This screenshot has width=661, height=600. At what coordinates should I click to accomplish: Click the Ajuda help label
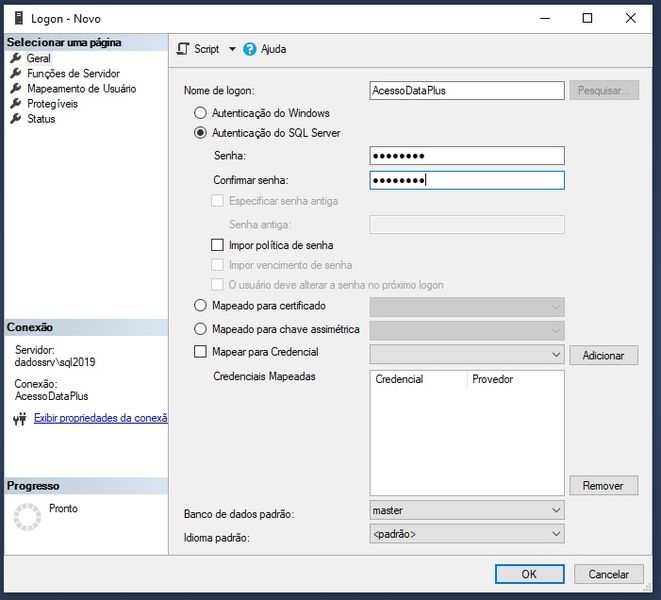coord(273,49)
